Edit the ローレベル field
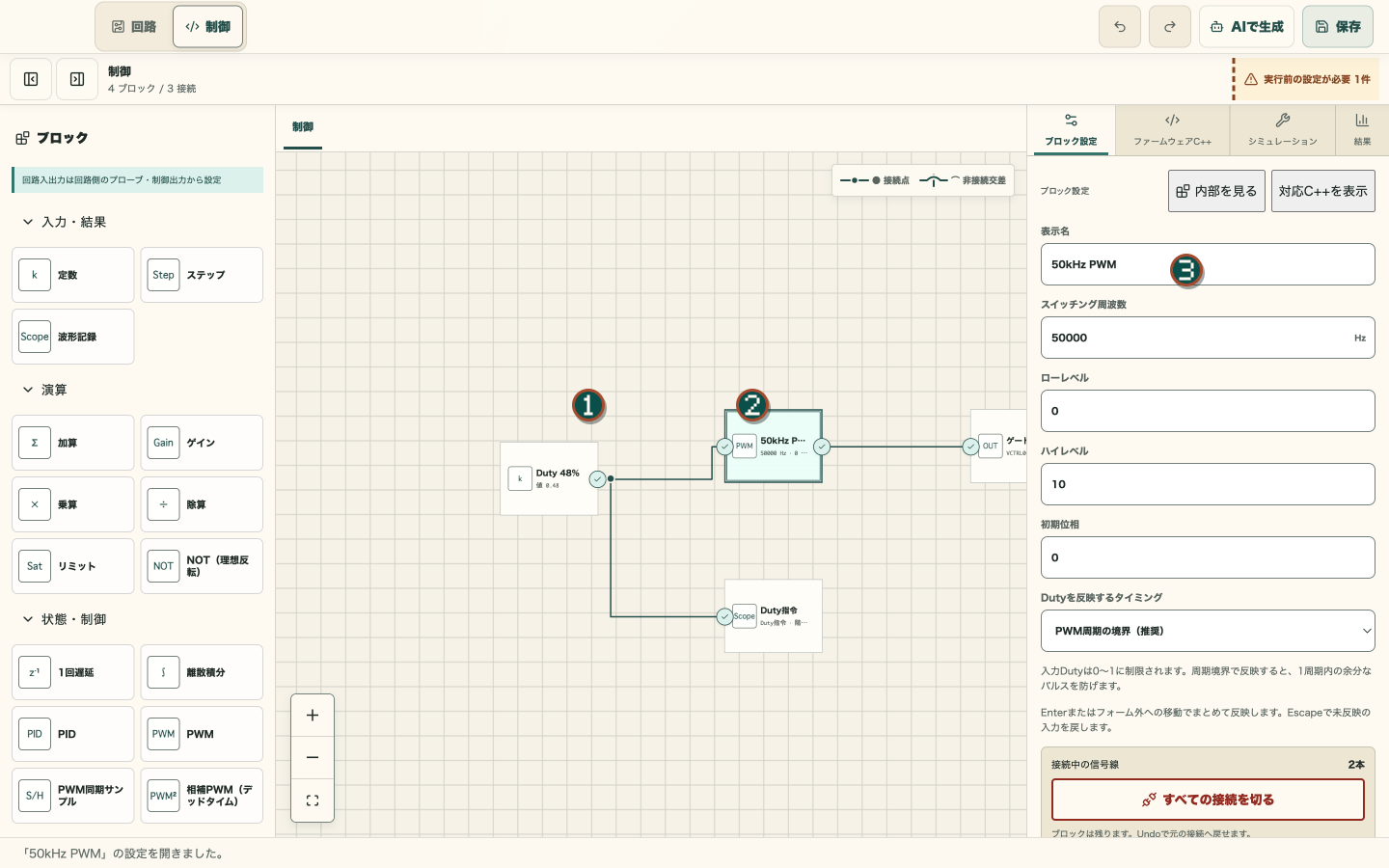 [1208, 411]
